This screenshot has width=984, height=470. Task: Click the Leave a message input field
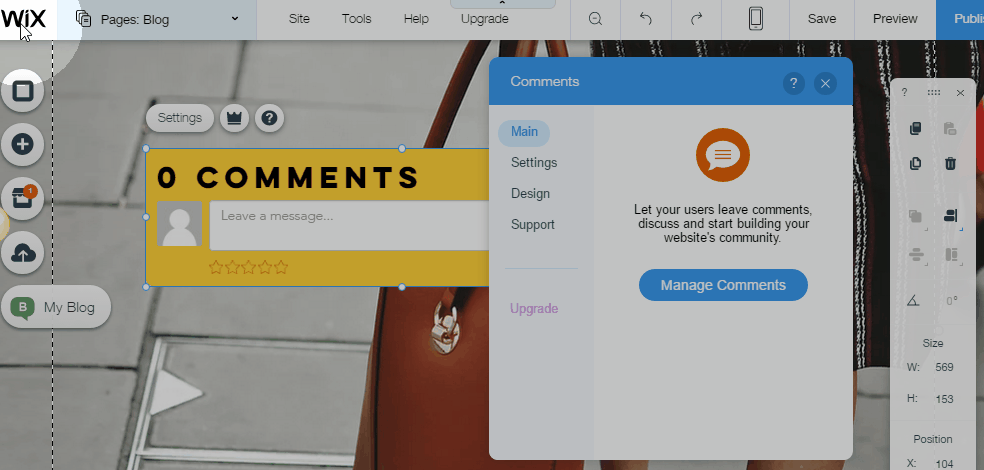pos(350,226)
